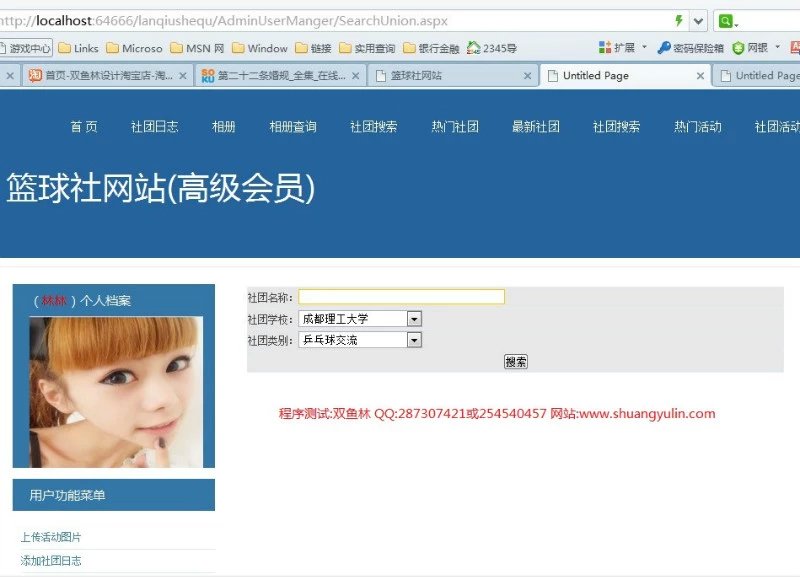Viewport: 800px width, 577px height.
Task: Open the 添加社团日志 menu link
Action: (51, 561)
